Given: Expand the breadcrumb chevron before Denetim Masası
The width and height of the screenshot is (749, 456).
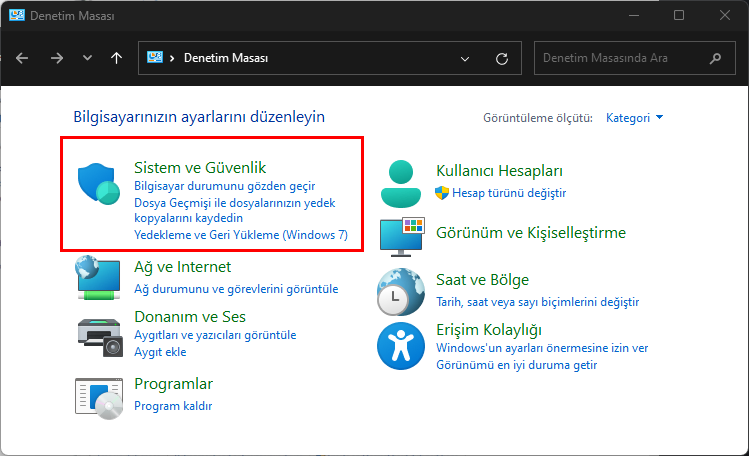Looking at the screenshot, I should pyautogui.click(x=172, y=58).
